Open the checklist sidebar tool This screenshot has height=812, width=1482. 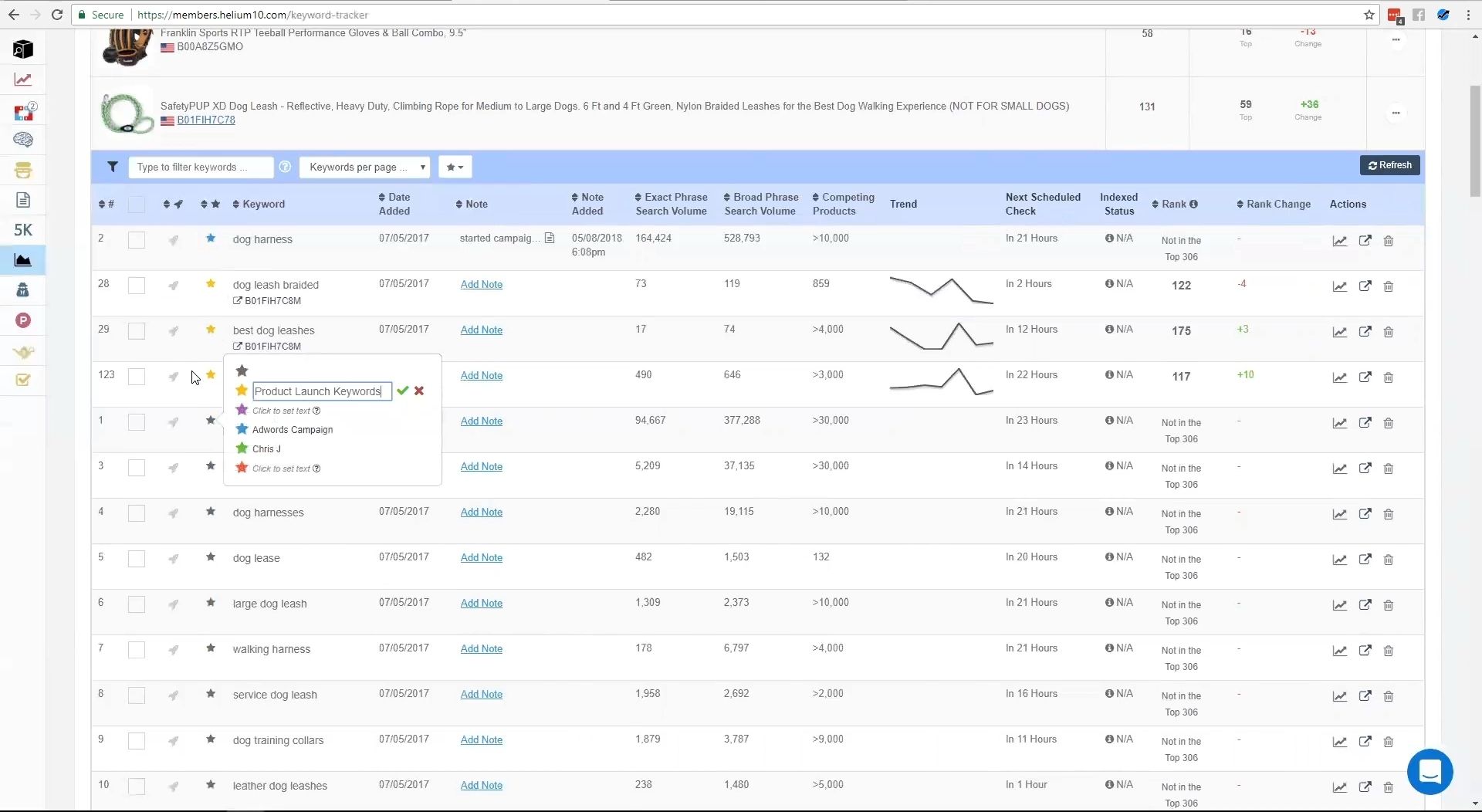coord(23,380)
